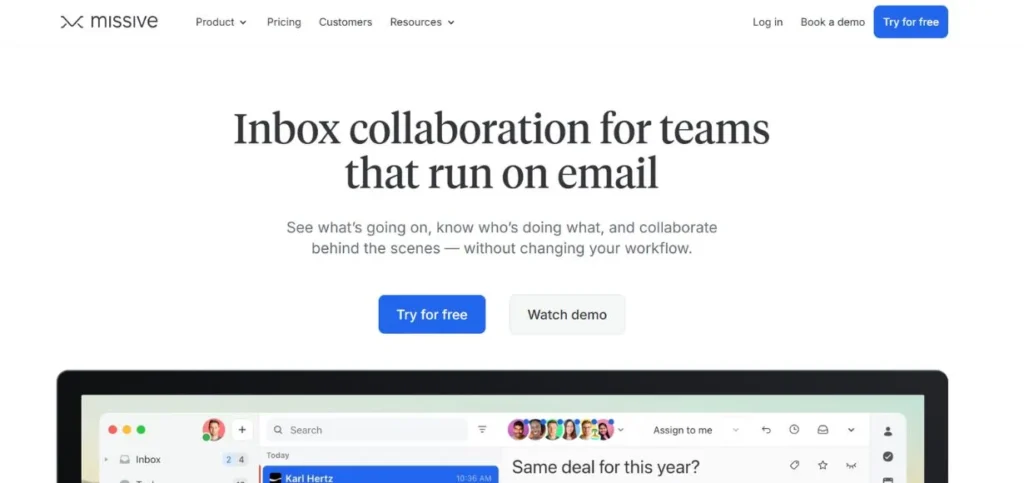Click the Today heading in message list
This screenshot has height=483, width=1024.
pos(278,455)
